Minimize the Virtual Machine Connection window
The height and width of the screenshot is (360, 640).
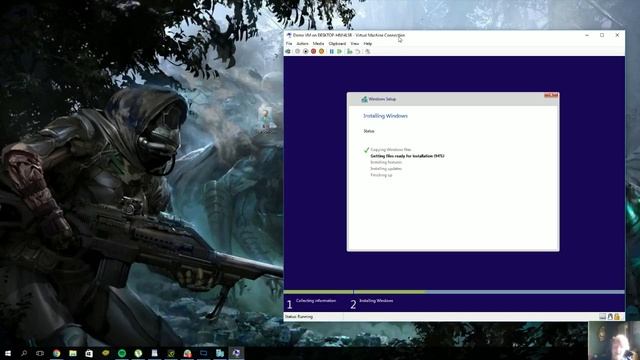[x=587, y=36]
